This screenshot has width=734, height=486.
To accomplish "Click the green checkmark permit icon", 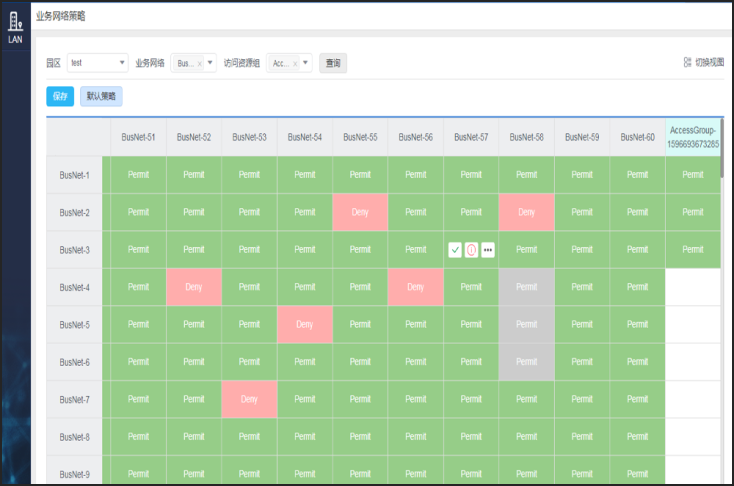I will 455,250.
